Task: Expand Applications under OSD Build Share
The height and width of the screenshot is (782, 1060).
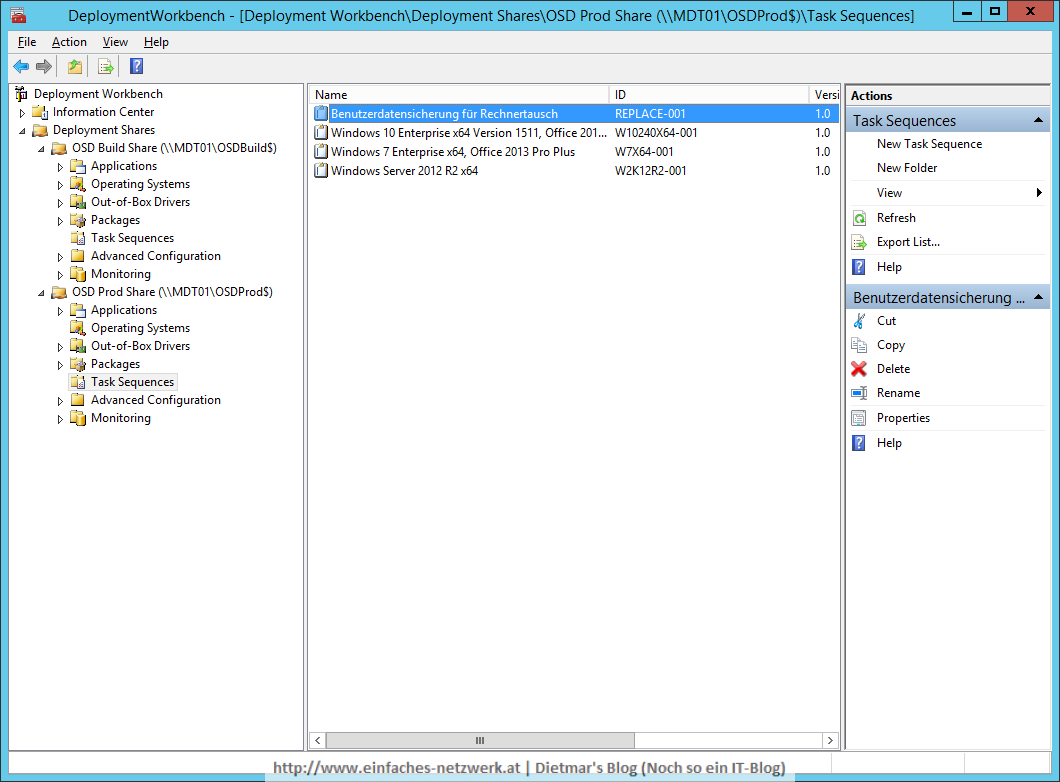Action: click(x=60, y=167)
